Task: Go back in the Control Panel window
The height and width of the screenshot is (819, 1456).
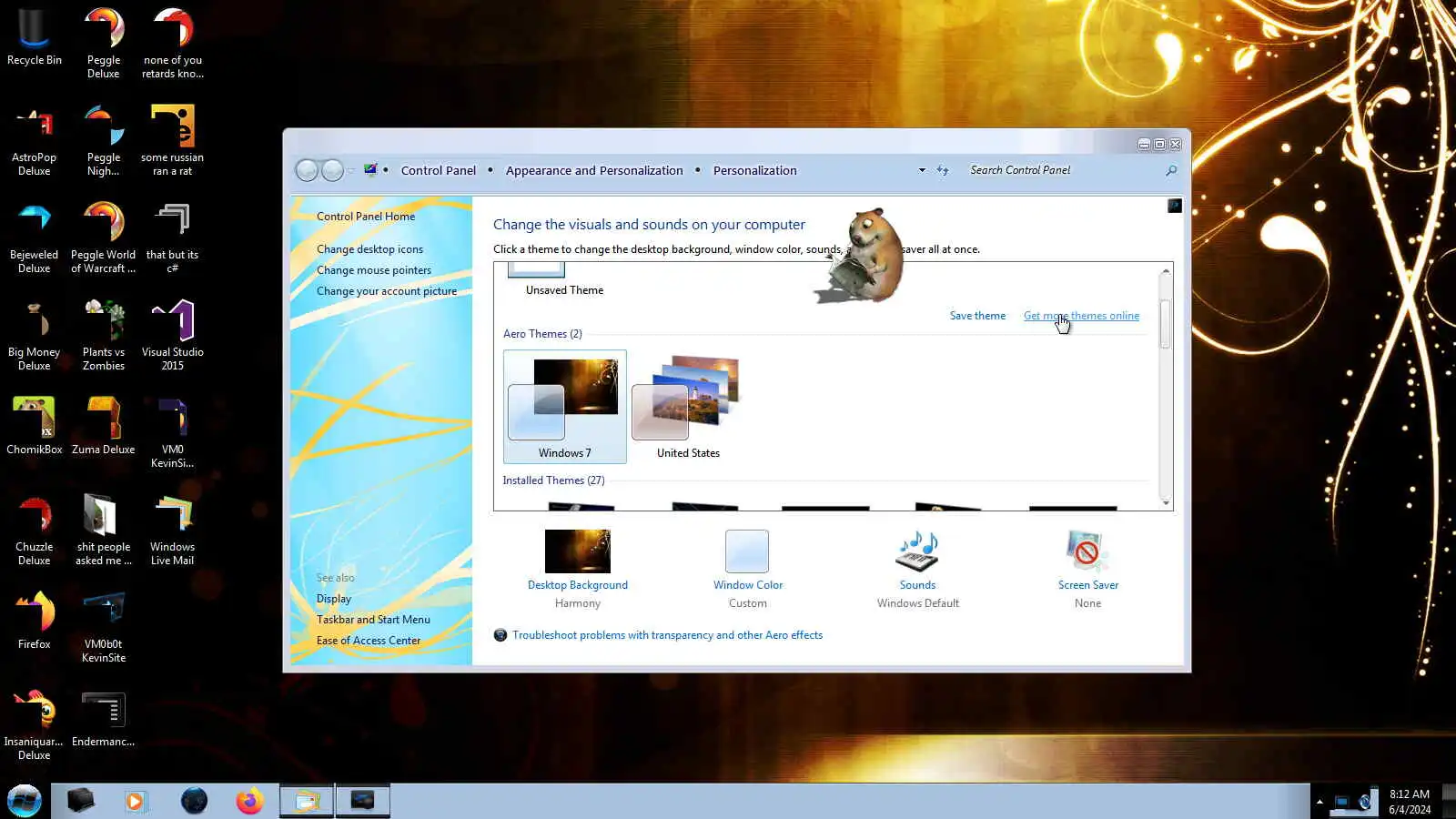Action: click(x=308, y=170)
